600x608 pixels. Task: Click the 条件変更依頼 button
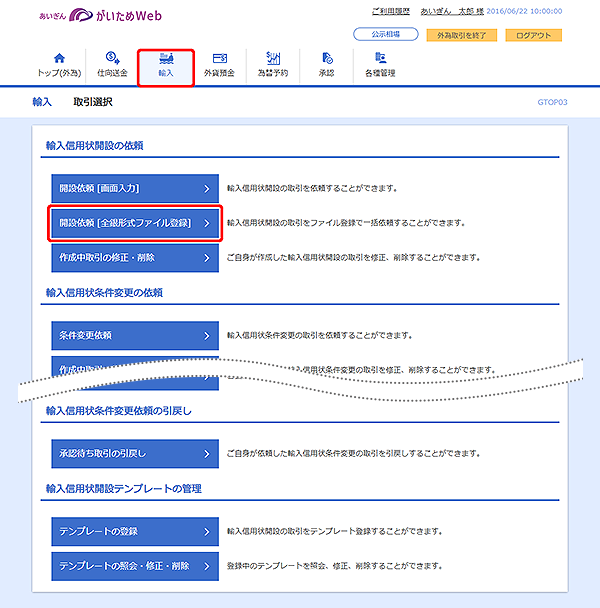point(134,335)
